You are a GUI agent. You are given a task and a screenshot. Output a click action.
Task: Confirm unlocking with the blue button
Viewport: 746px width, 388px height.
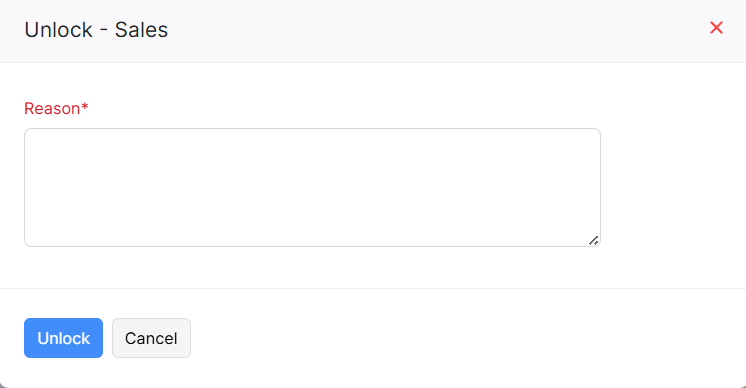[63, 338]
